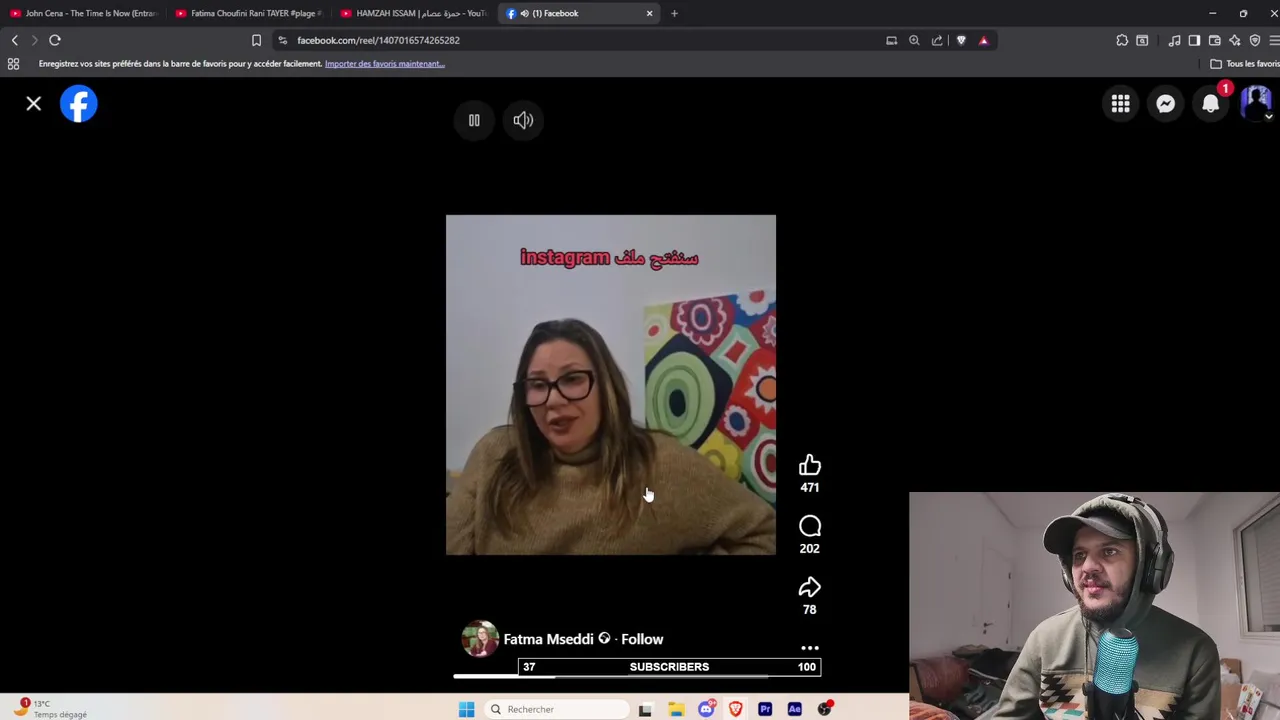The width and height of the screenshot is (1280, 720).
Task: Open Brave Rewards triangle icon
Action: pos(984,40)
